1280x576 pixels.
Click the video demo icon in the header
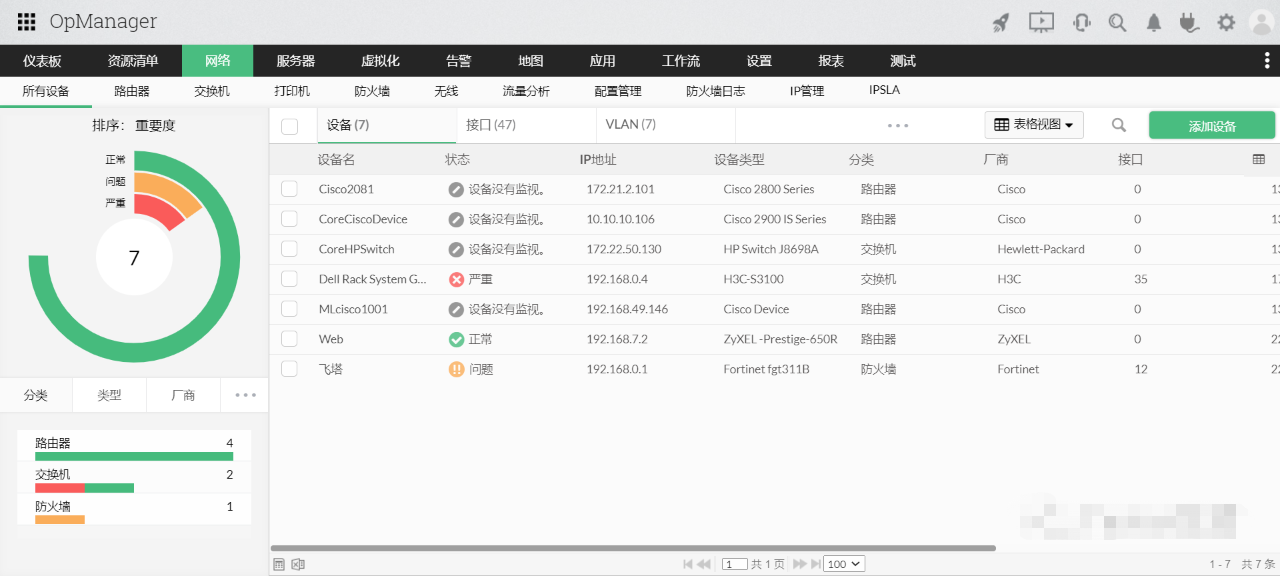point(1041,21)
